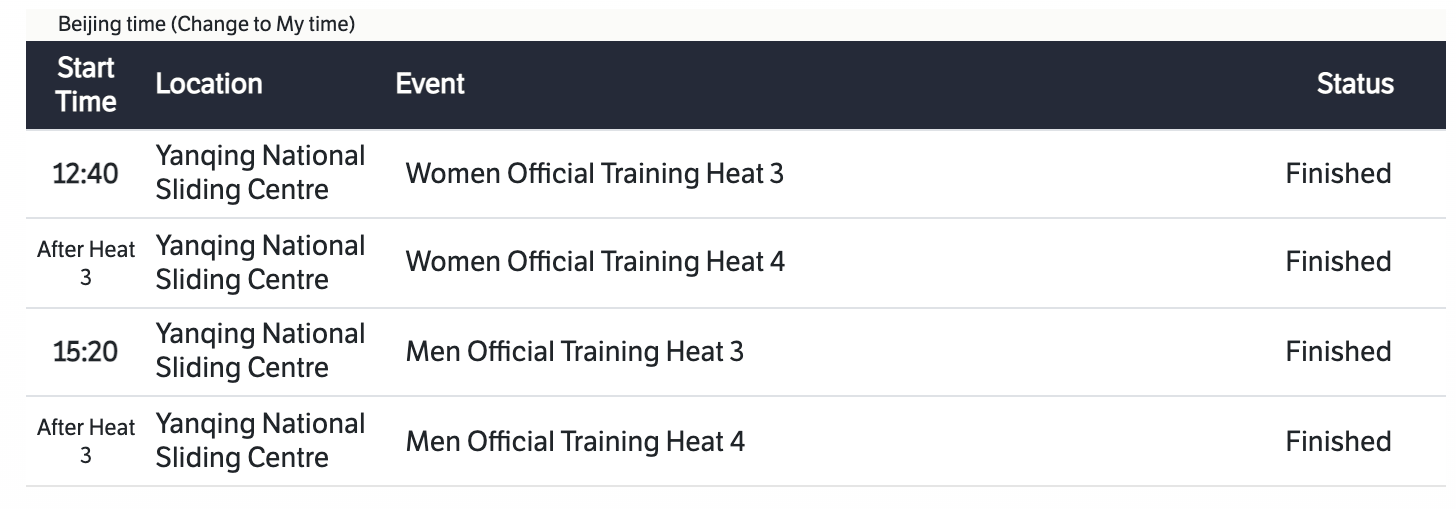Click the 15:20 start time cell
Viewport: 1456px width, 509px height.
85,352
